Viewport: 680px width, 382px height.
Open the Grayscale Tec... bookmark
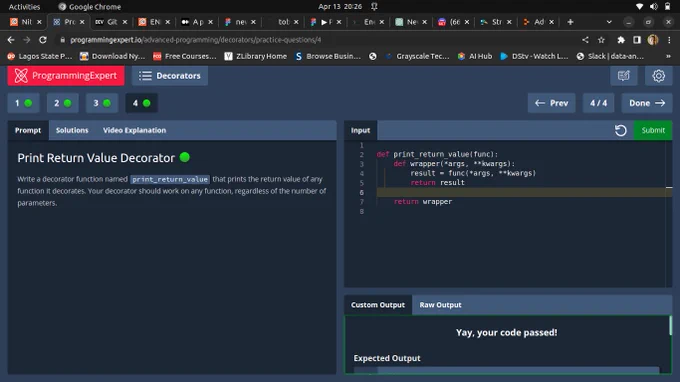click(x=417, y=56)
